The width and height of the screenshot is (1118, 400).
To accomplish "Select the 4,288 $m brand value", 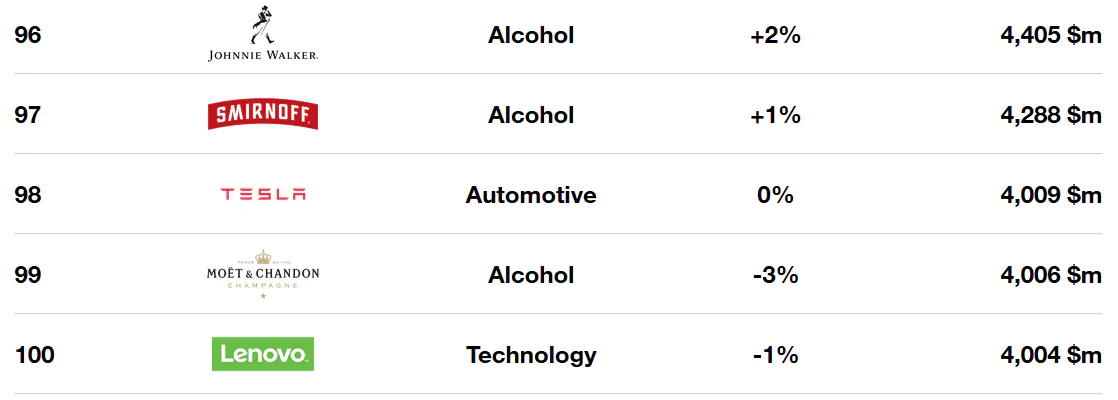I will click(1051, 116).
